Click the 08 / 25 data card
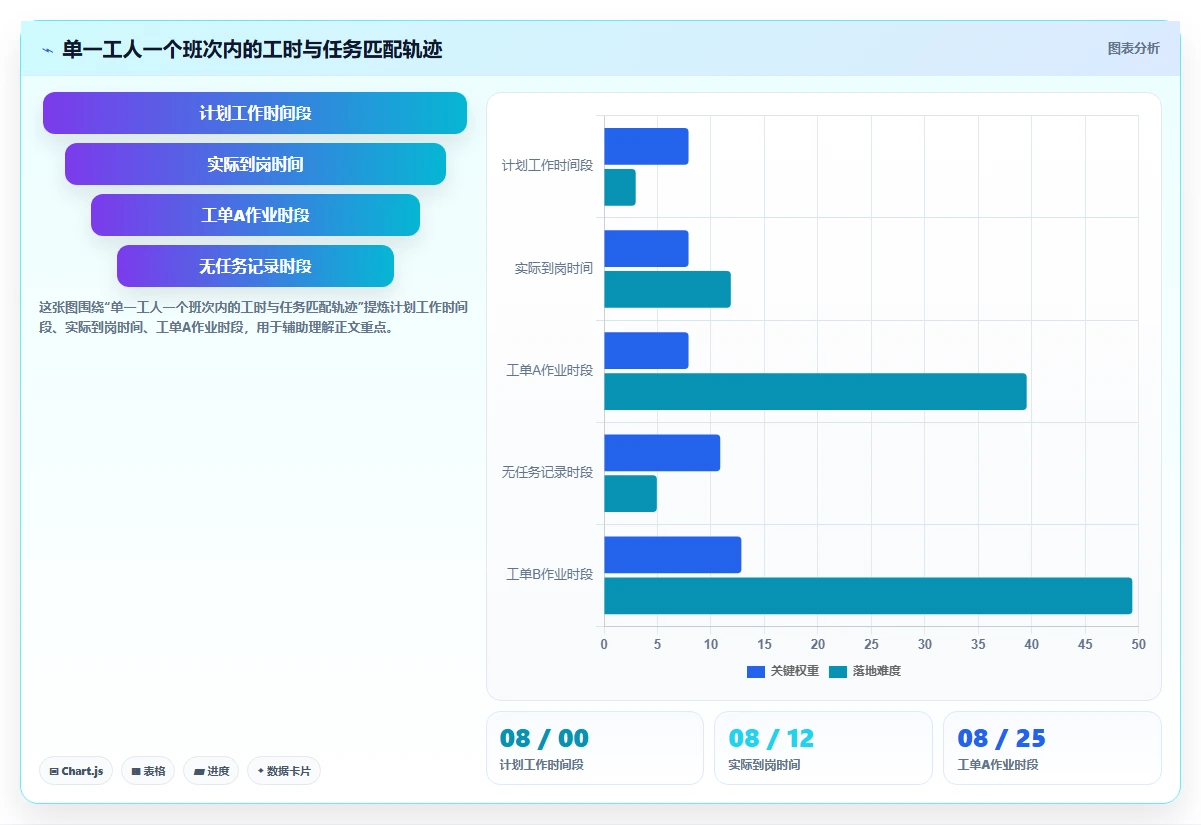The height and width of the screenshot is (825, 1201). (x=1052, y=748)
